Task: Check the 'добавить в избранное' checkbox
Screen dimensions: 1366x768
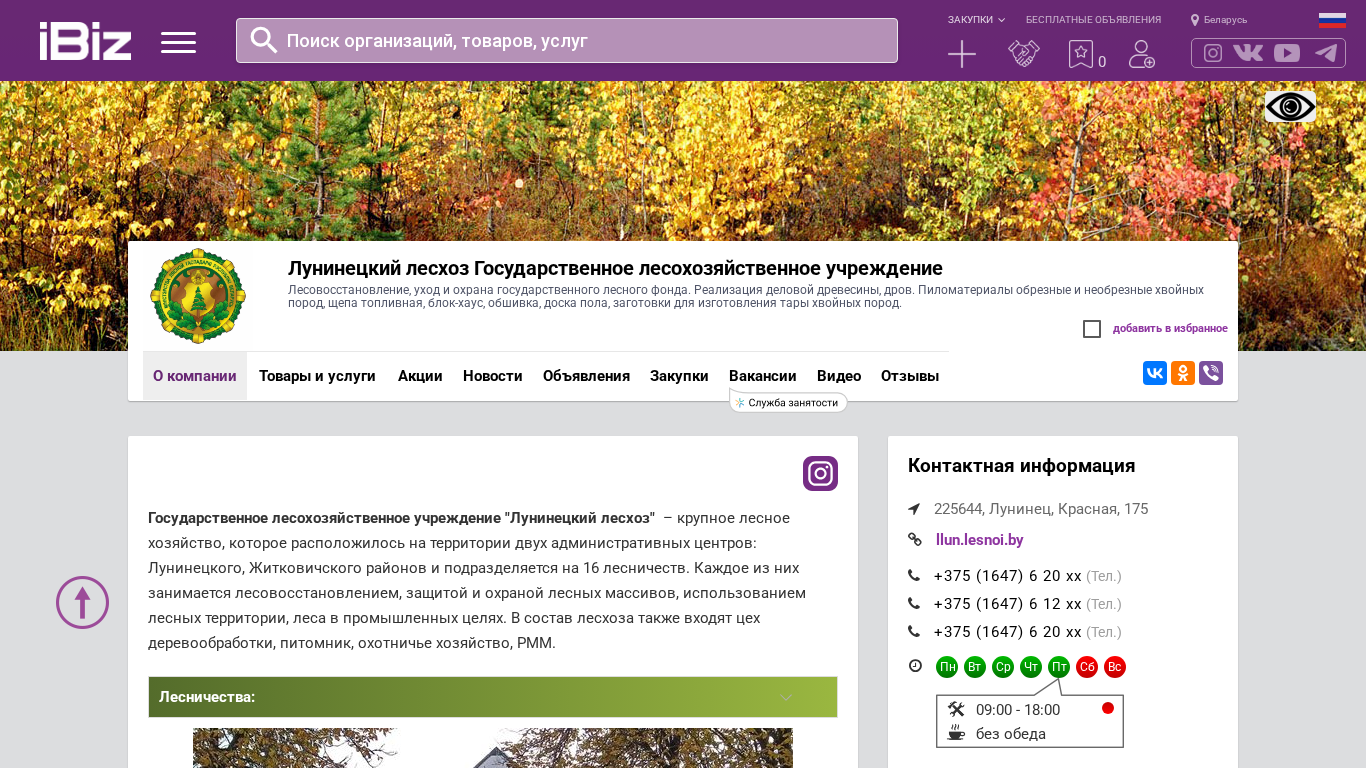Action: click(x=1092, y=329)
